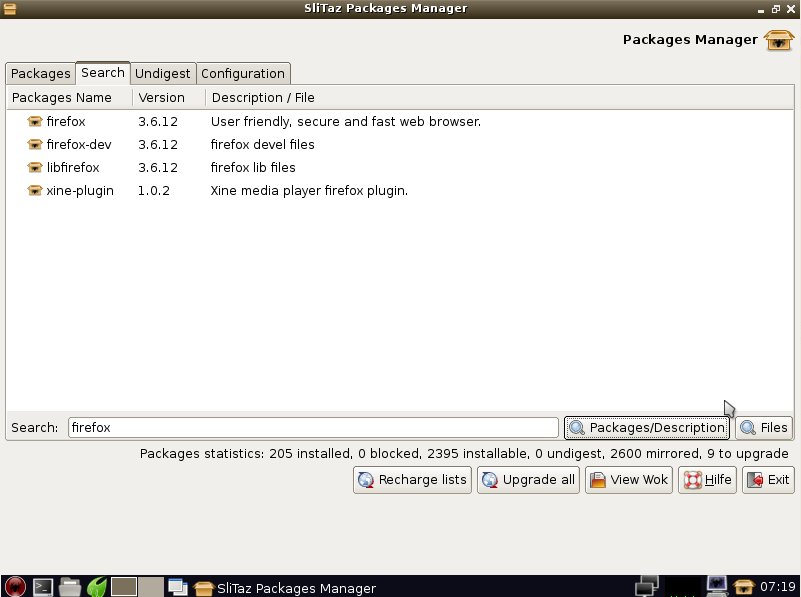Click the Packages Manager box logo

779,40
